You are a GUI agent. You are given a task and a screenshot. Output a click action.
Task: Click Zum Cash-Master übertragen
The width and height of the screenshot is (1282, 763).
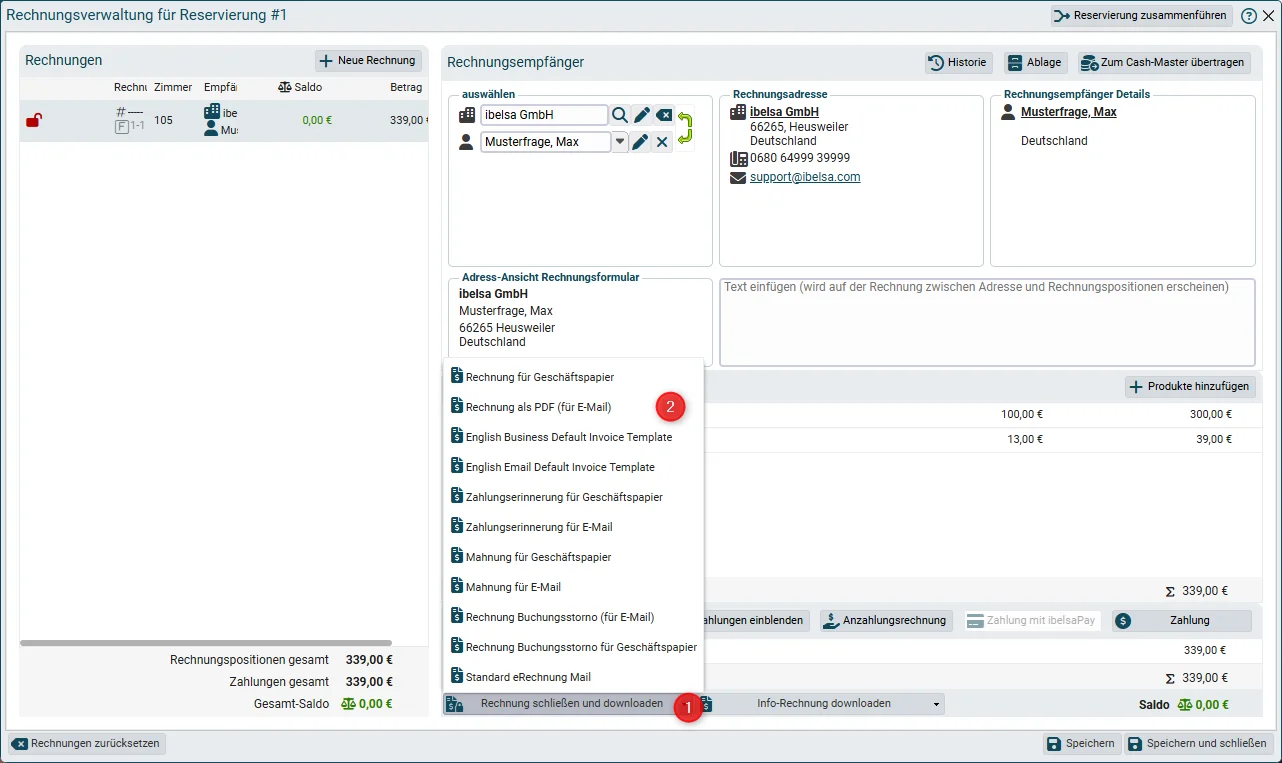(1165, 62)
